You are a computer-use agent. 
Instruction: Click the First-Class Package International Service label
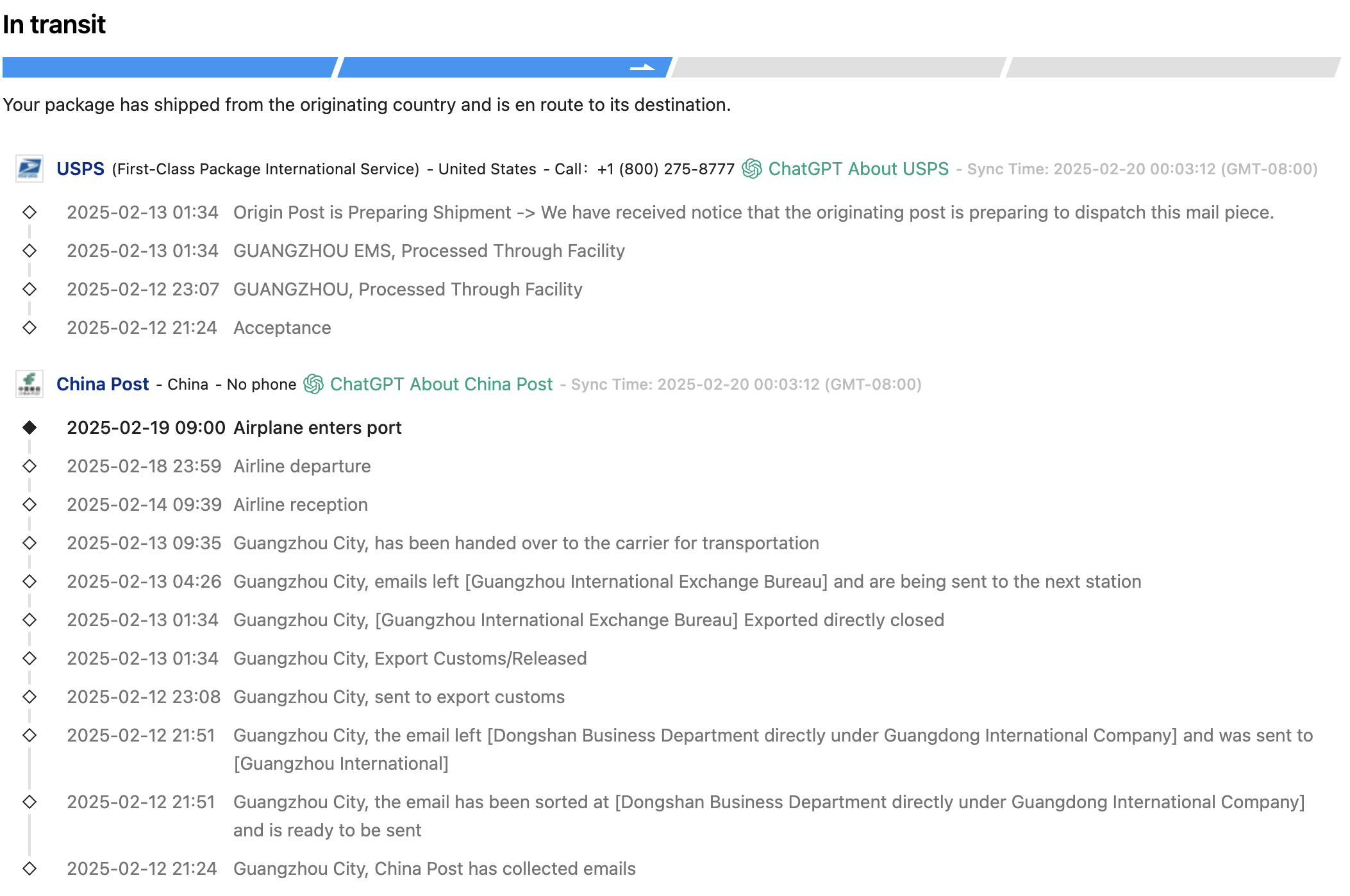pos(265,169)
